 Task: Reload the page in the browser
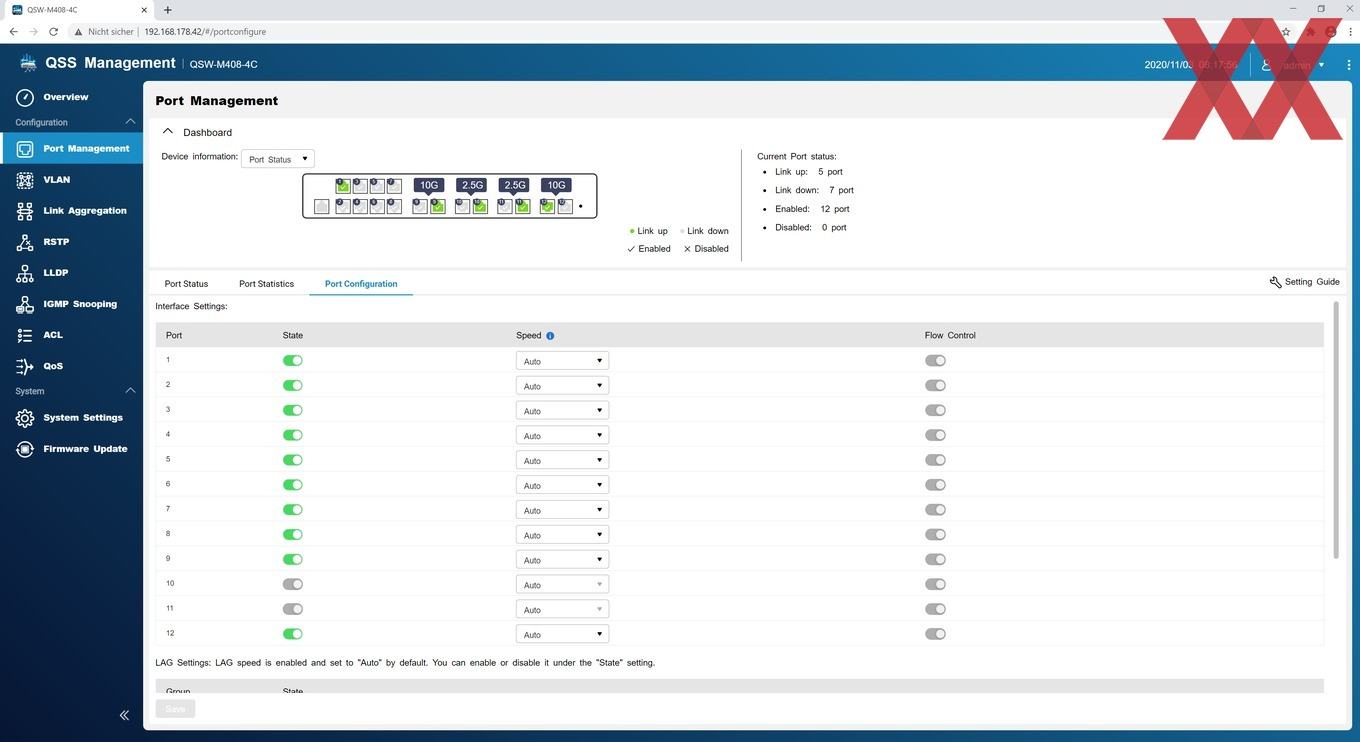(53, 32)
